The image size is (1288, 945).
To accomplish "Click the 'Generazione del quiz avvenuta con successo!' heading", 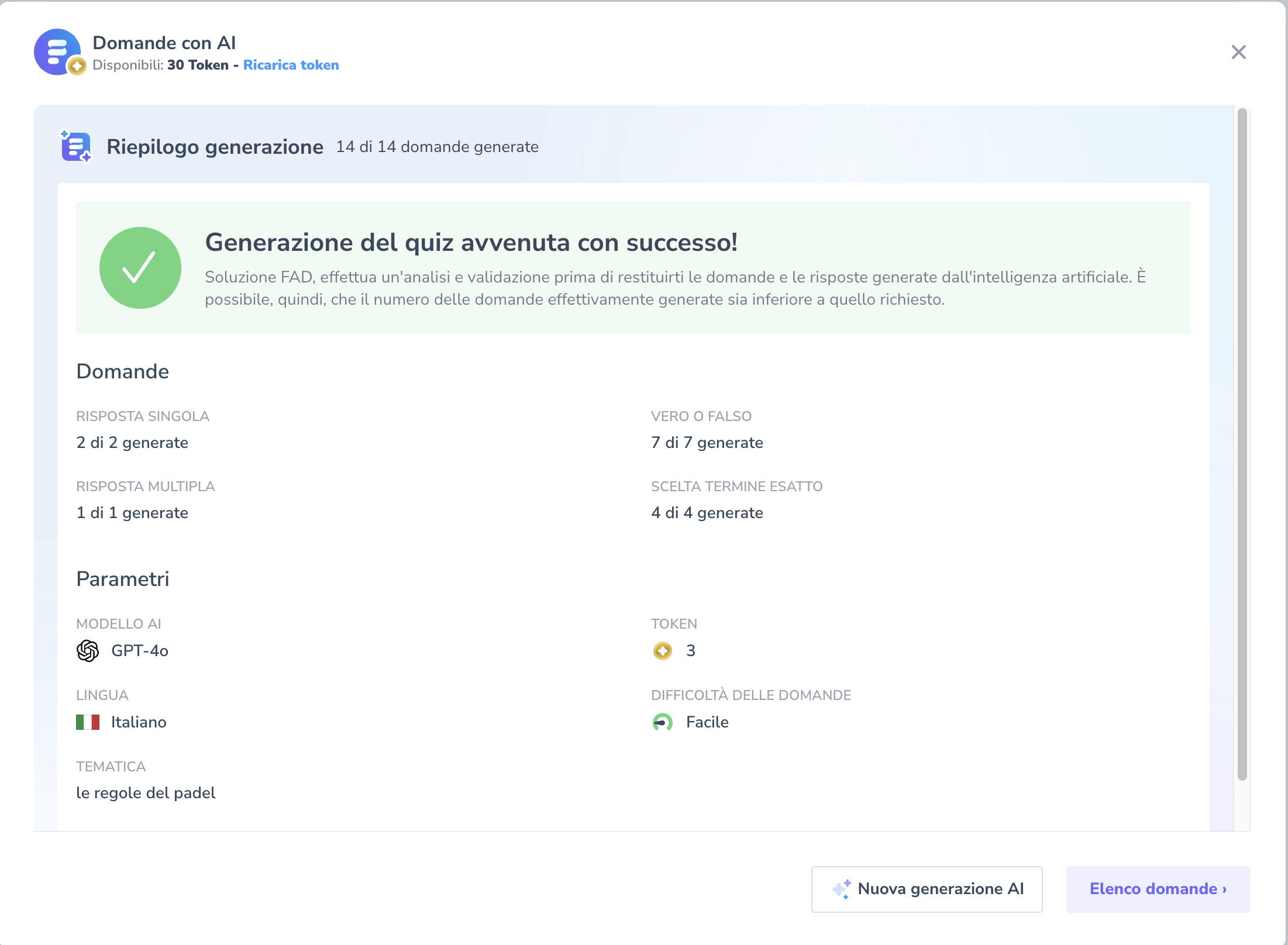I will pos(471,243).
